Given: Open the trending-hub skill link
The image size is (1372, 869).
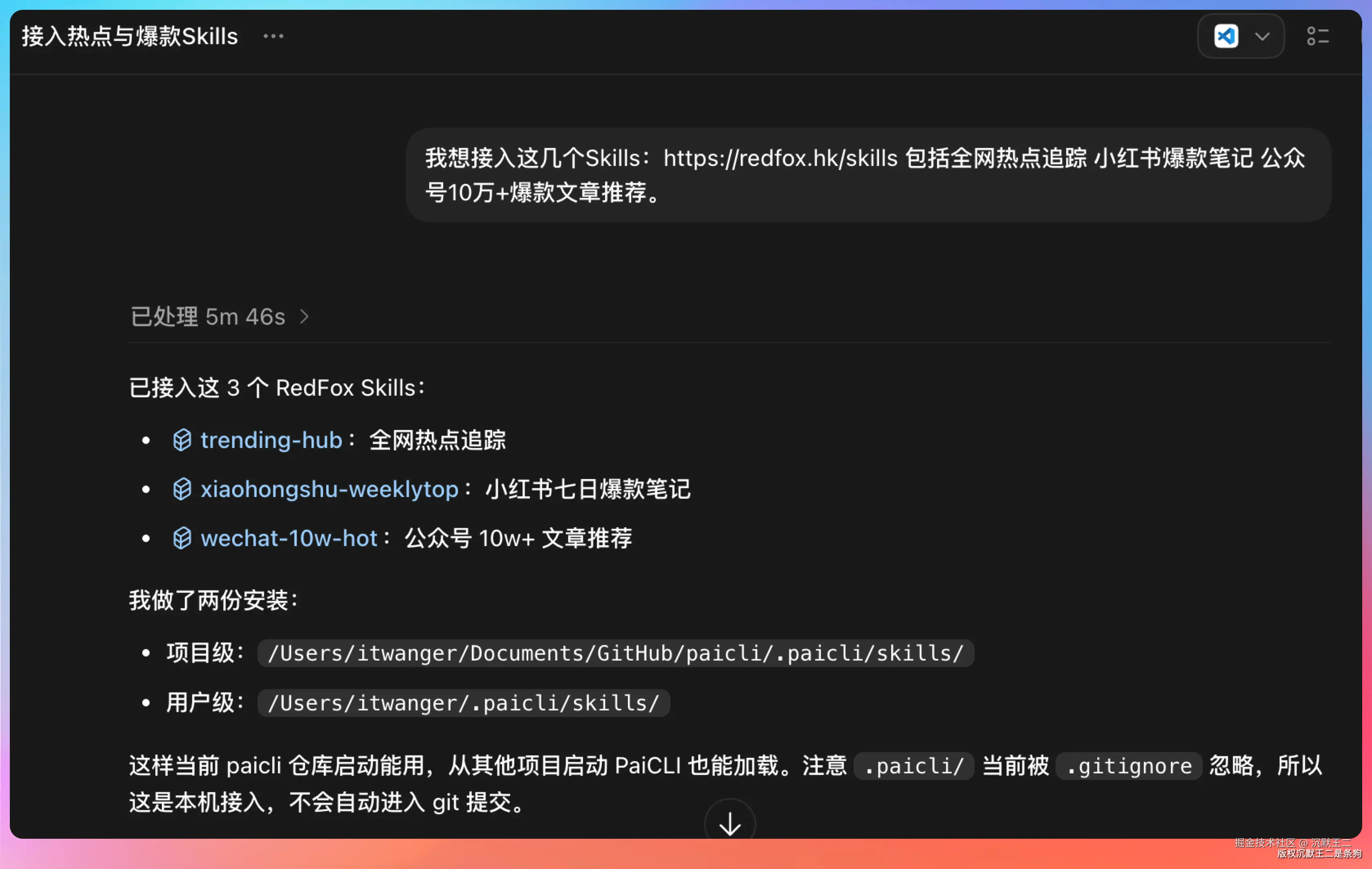Looking at the screenshot, I should tap(271, 440).
